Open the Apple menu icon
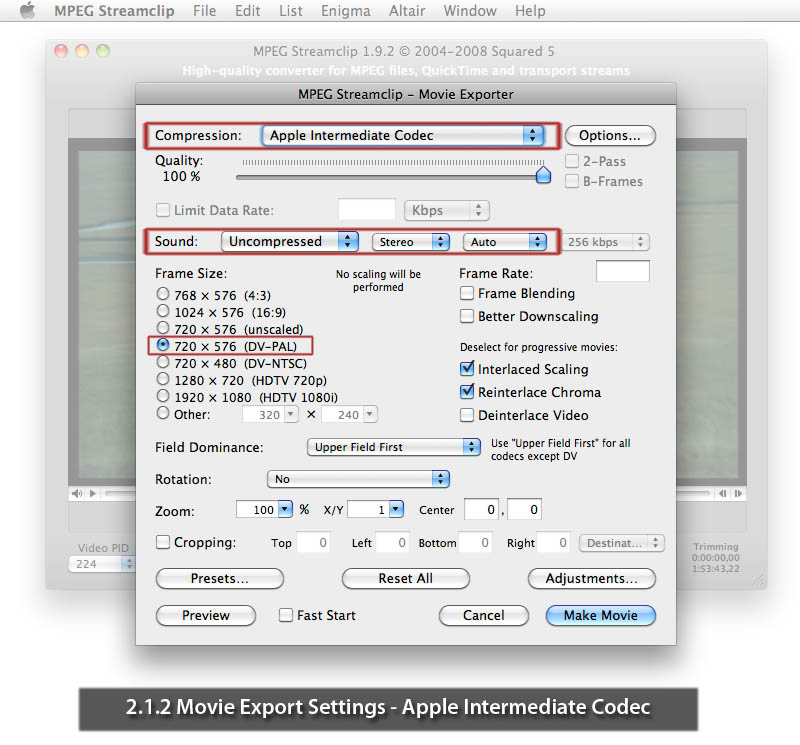The width and height of the screenshot is (800, 745). pyautogui.click(x=28, y=10)
